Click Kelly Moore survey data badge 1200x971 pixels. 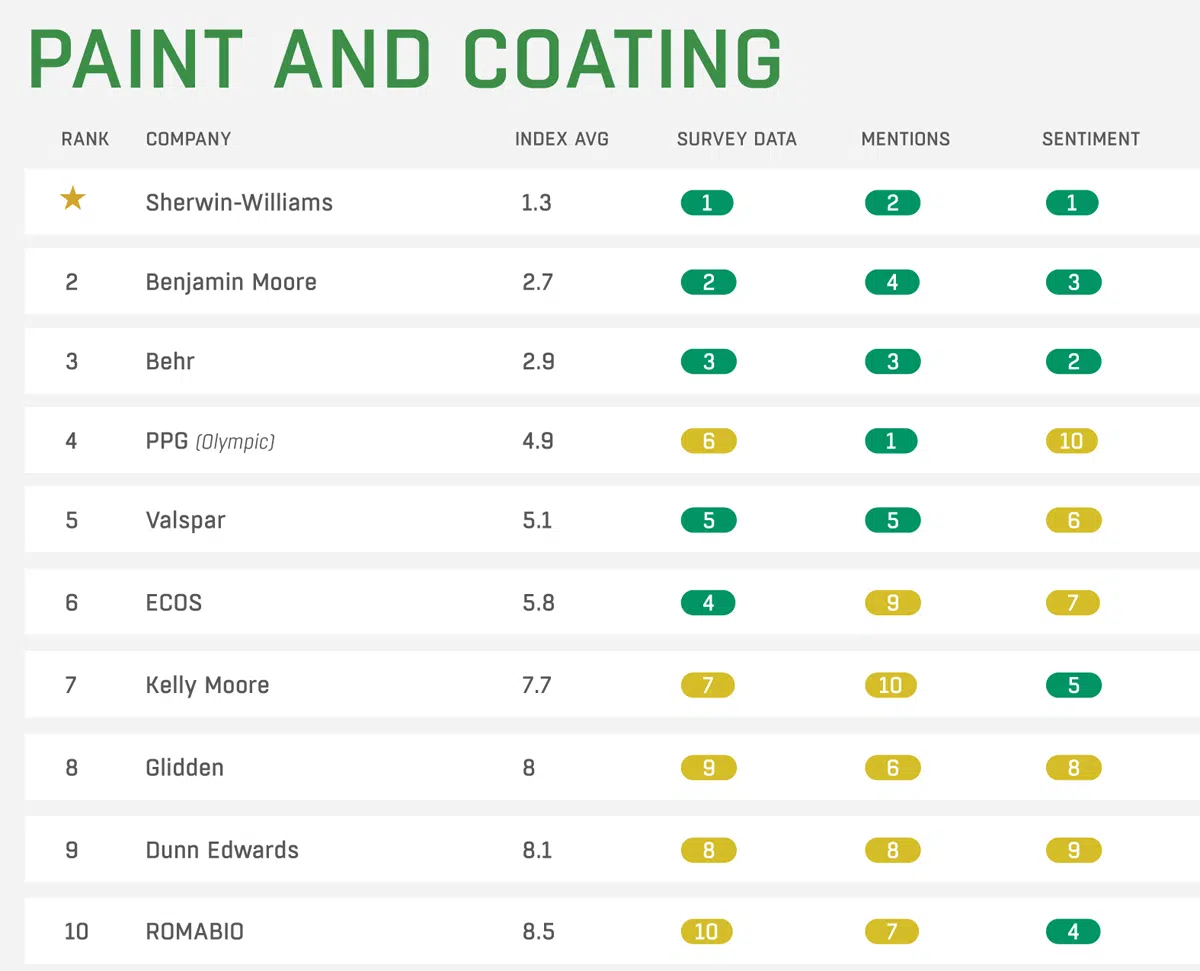coord(707,685)
